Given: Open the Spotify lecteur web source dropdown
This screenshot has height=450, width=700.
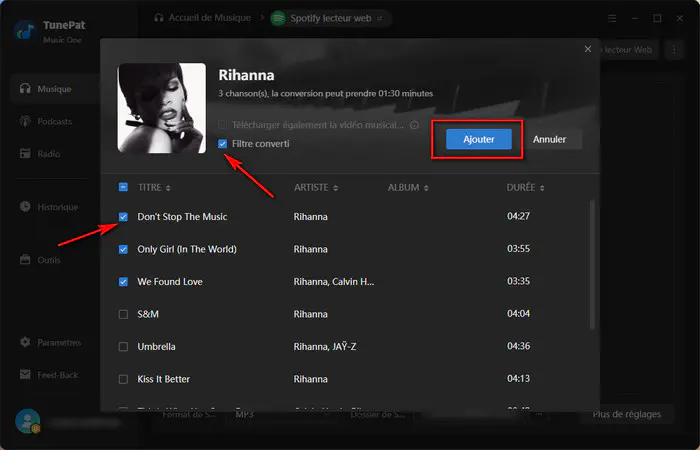Looking at the screenshot, I should pos(331,18).
